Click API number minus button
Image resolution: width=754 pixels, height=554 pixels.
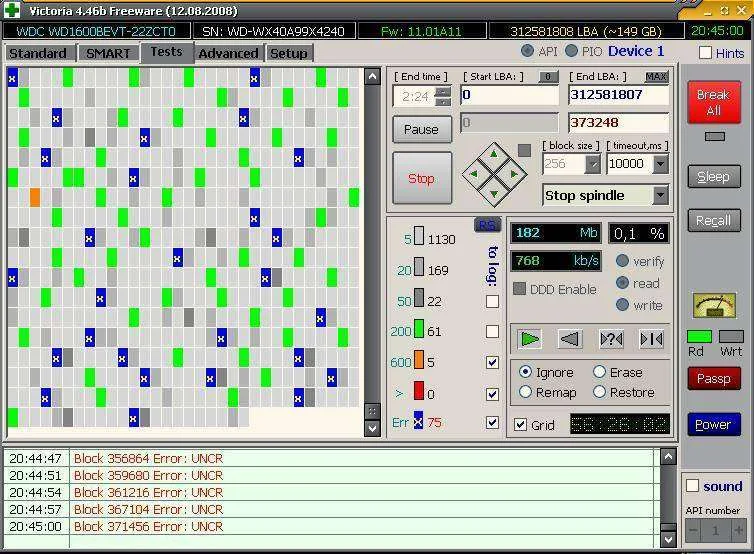coord(693,531)
